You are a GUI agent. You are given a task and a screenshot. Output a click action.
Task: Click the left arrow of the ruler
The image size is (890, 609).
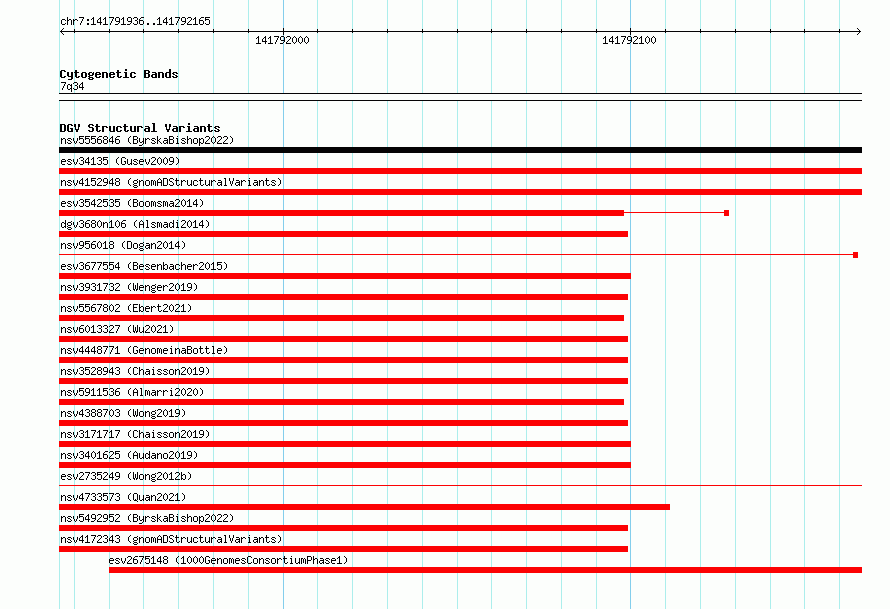point(63,32)
